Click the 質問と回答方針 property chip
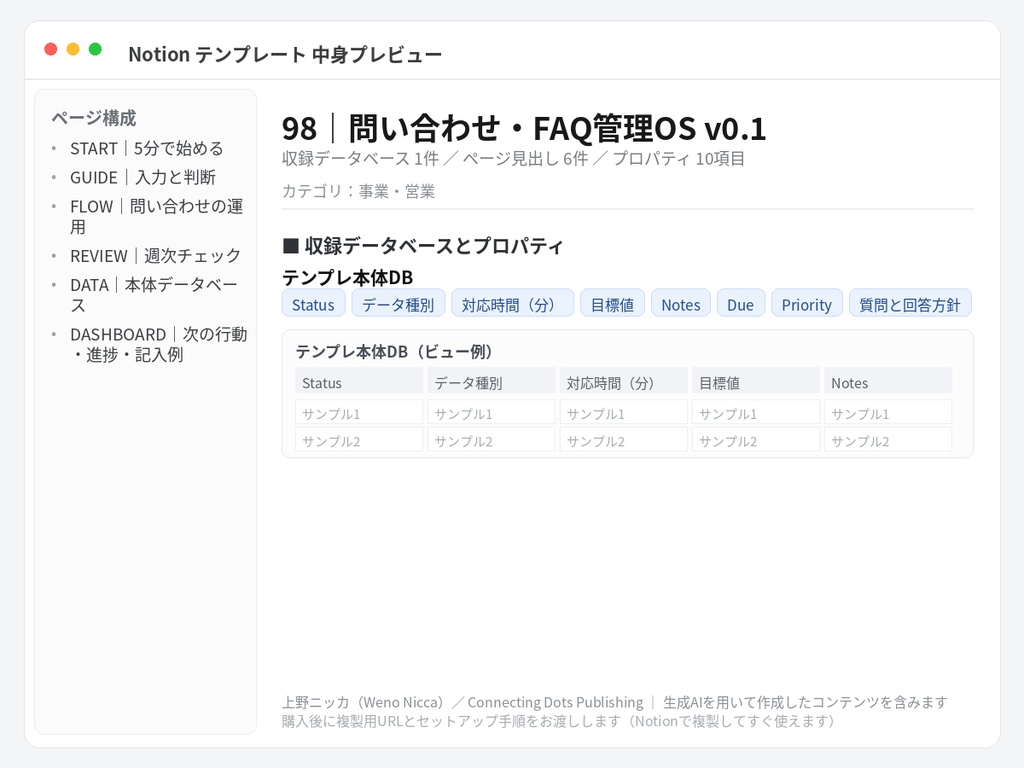The width and height of the screenshot is (1024, 768). (x=910, y=304)
